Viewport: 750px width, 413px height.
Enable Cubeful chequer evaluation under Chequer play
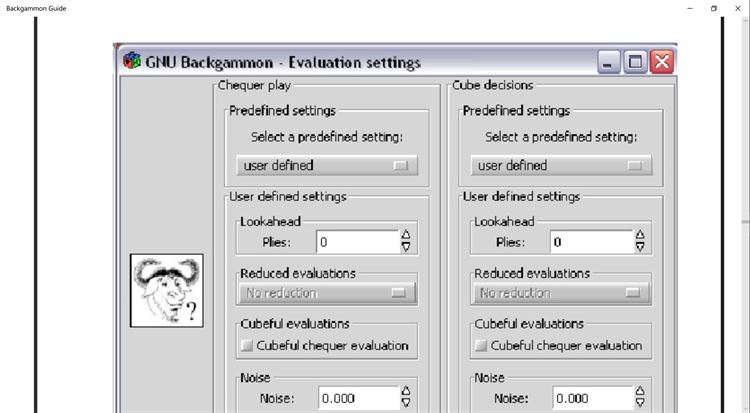(247, 345)
